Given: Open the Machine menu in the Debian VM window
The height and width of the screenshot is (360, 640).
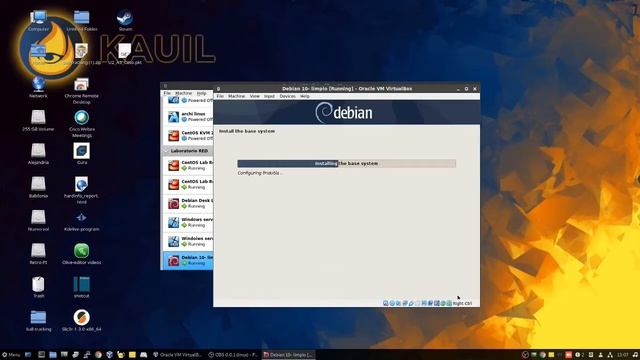Looking at the screenshot, I should point(236,96).
